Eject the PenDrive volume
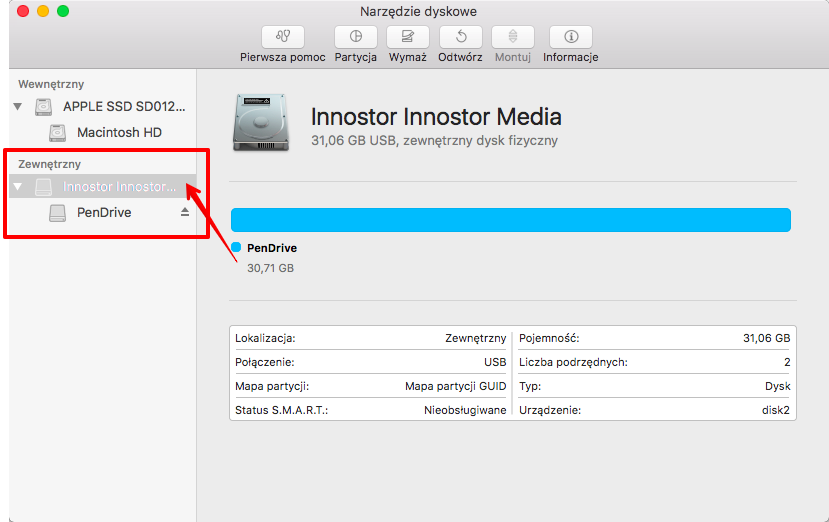 click(185, 212)
